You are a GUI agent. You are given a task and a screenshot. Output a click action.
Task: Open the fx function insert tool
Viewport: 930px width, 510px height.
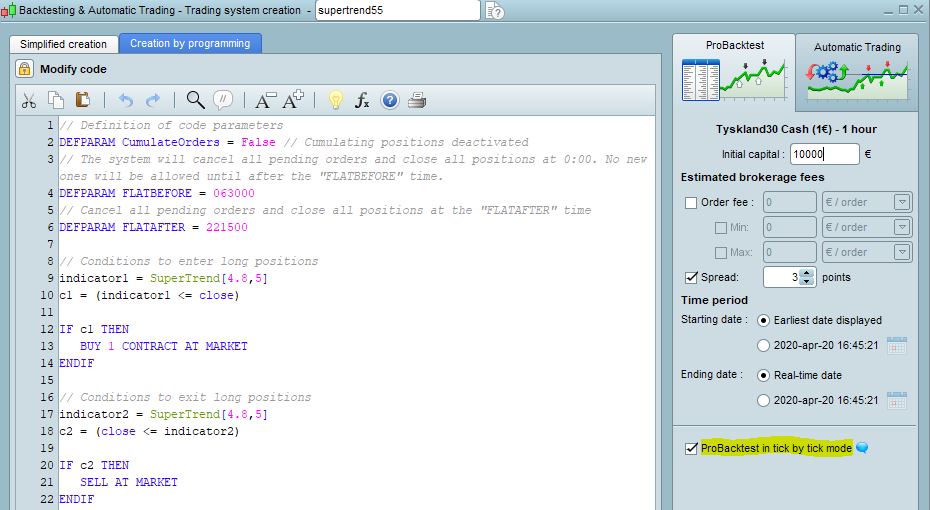click(x=362, y=100)
